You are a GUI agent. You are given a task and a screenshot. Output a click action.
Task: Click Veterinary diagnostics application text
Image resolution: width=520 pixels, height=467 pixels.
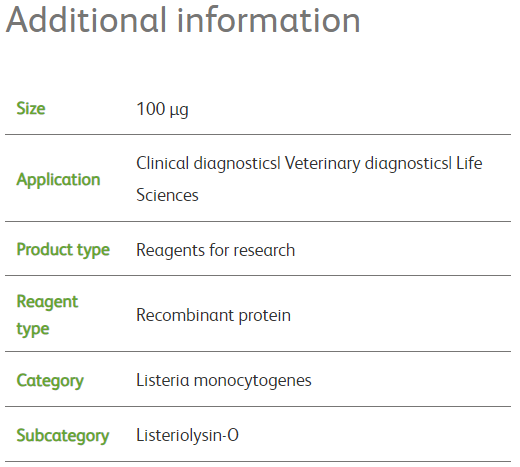coord(367,164)
